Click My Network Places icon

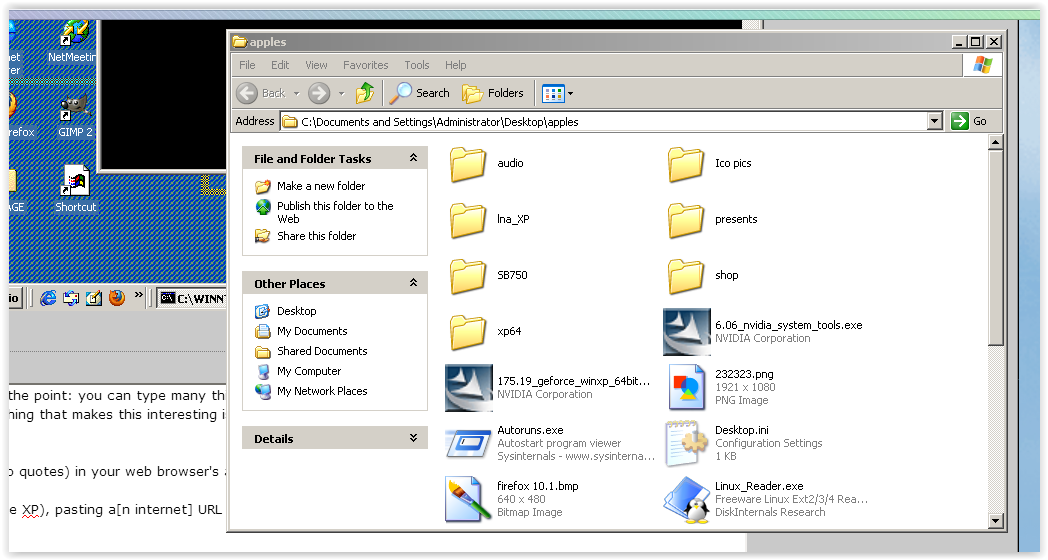click(x=263, y=392)
